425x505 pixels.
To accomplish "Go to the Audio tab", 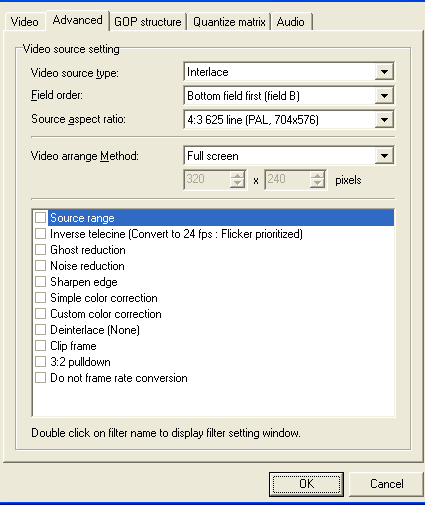I will [x=291, y=22].
